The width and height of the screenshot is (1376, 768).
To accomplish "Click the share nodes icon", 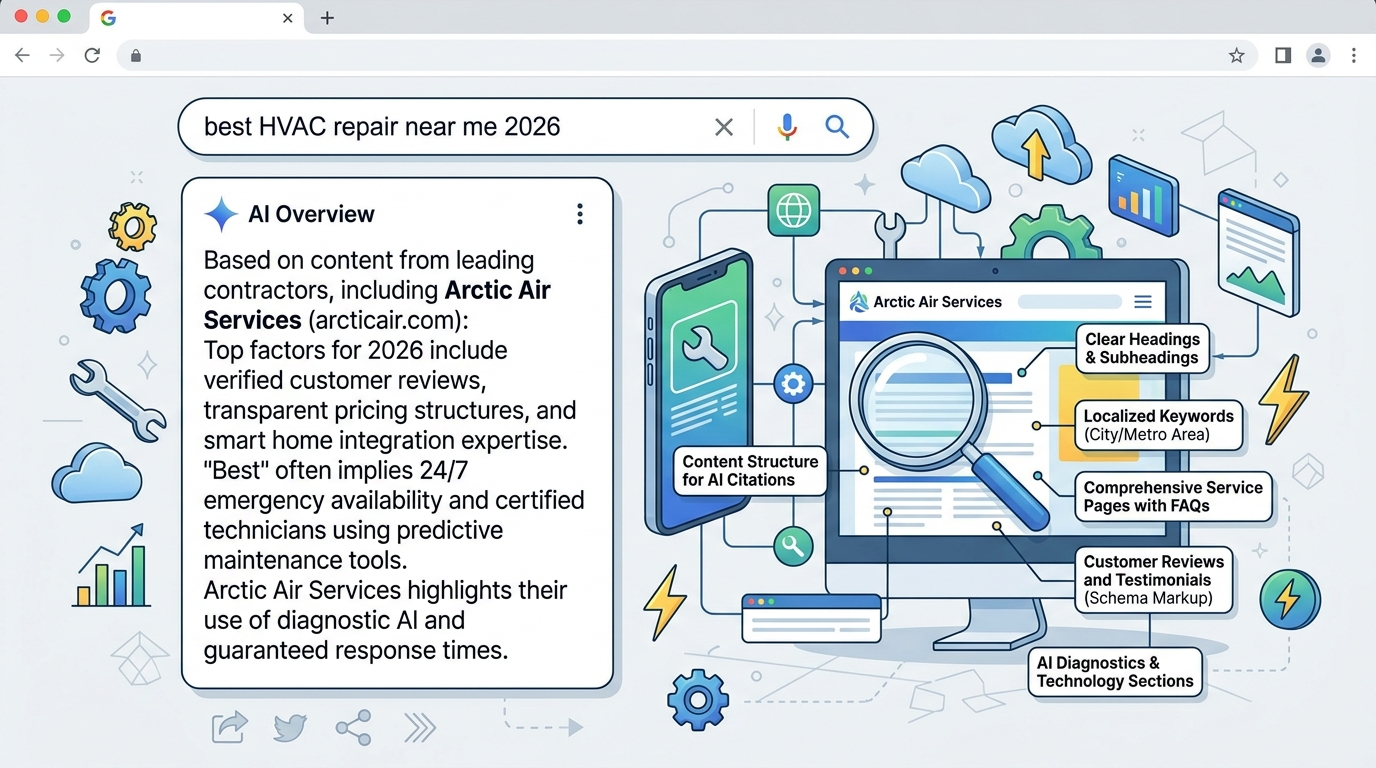I will click(353, 727).
